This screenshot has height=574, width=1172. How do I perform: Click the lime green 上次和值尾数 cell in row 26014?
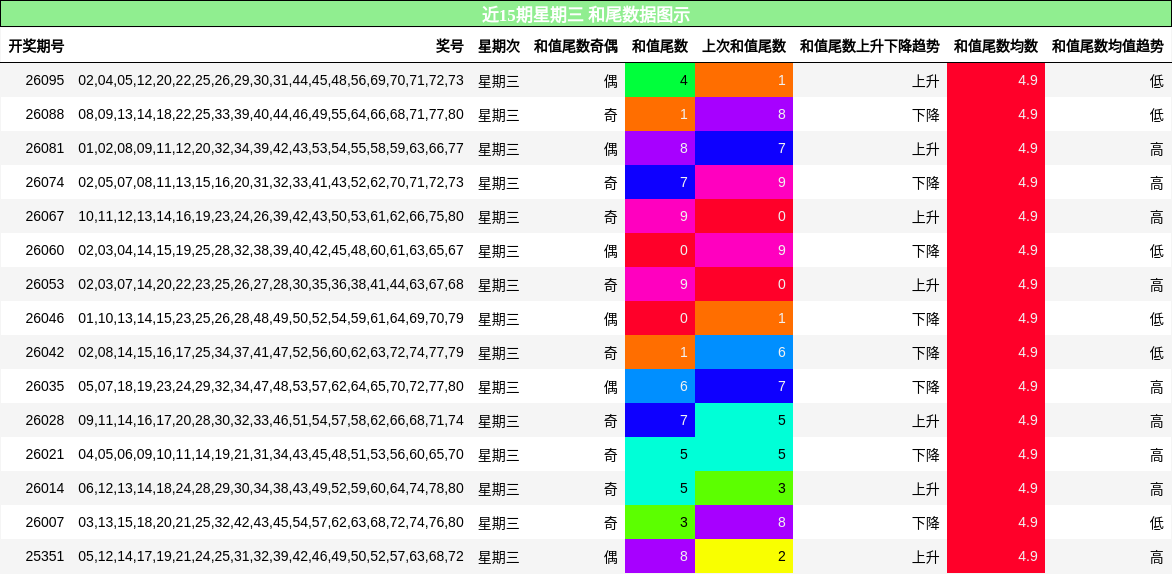click(x=744, y=488)
